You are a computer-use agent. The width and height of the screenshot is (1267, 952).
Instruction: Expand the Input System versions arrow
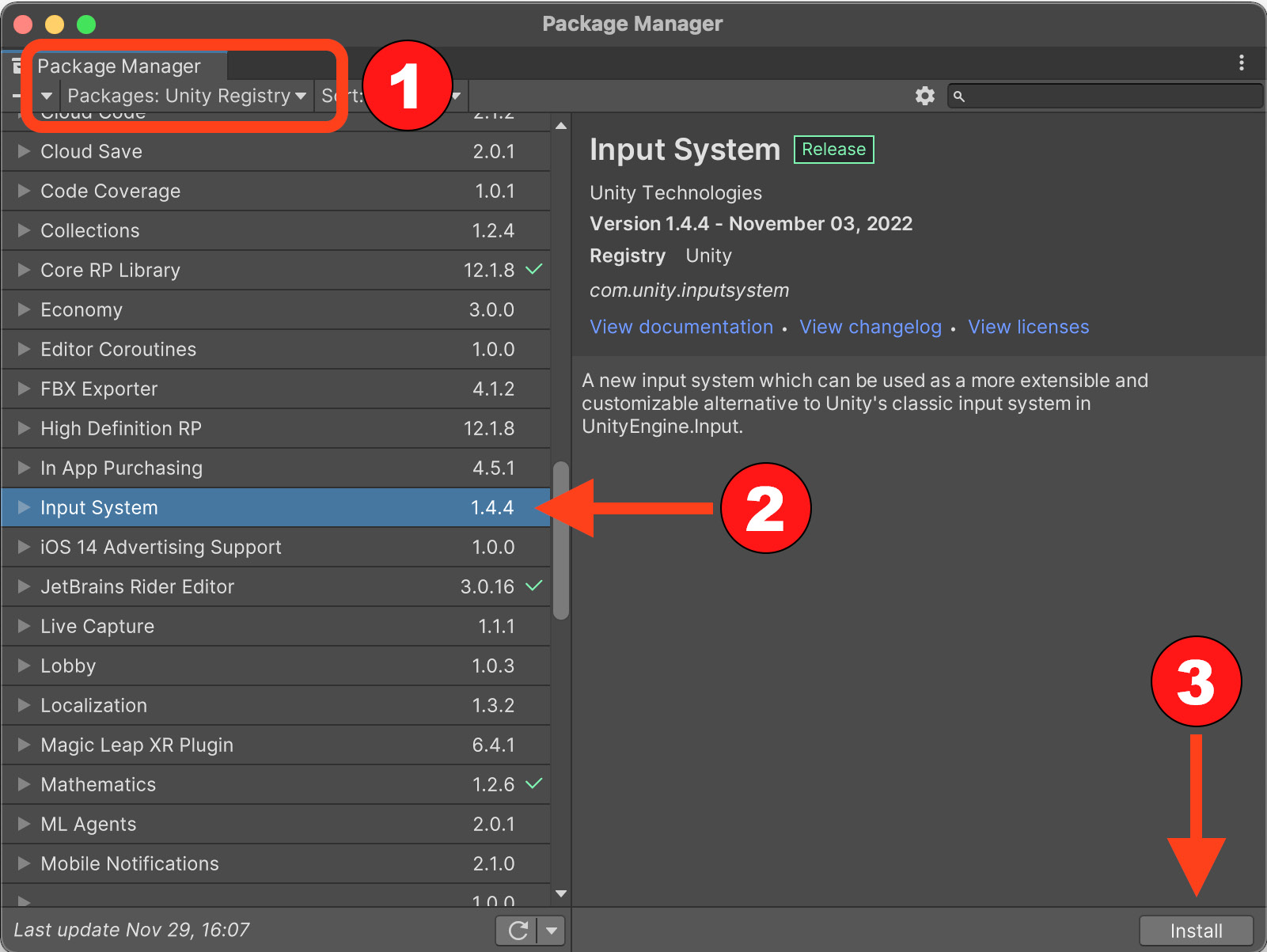click(x=24, y=507)
